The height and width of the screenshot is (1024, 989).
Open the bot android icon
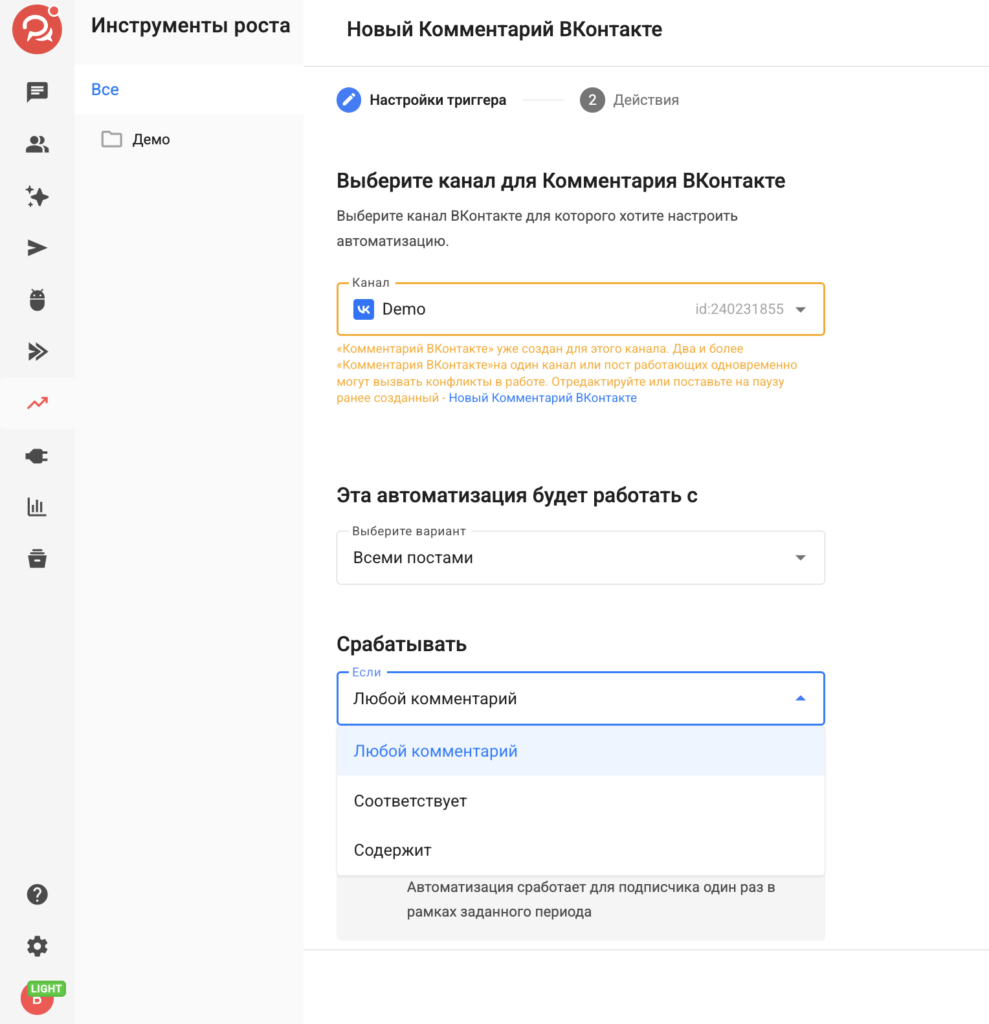pos(37,300)
